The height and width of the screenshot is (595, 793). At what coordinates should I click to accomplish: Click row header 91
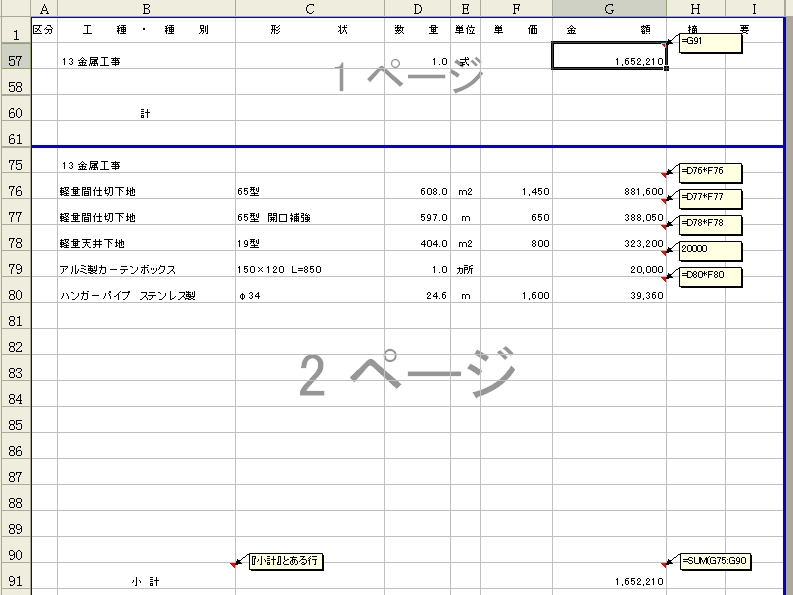(x=15, y=581)
